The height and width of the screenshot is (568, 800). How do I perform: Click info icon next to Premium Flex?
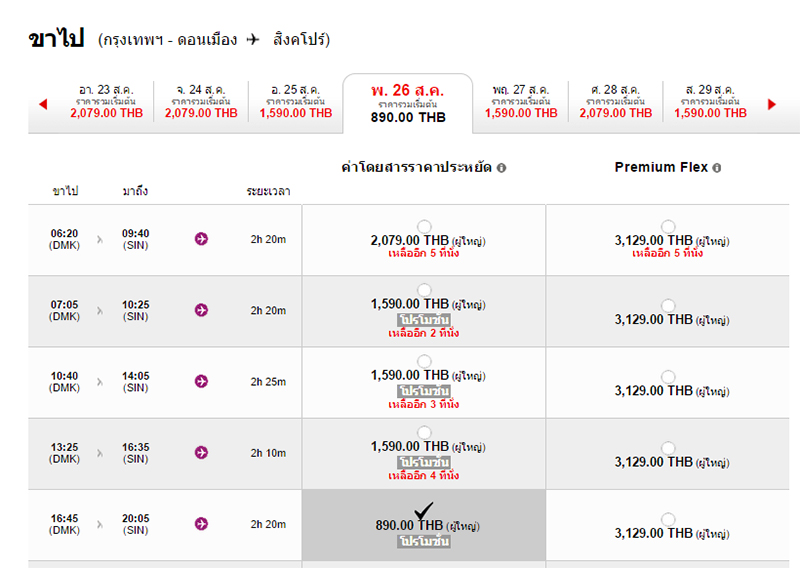click(x=717, y=168)
